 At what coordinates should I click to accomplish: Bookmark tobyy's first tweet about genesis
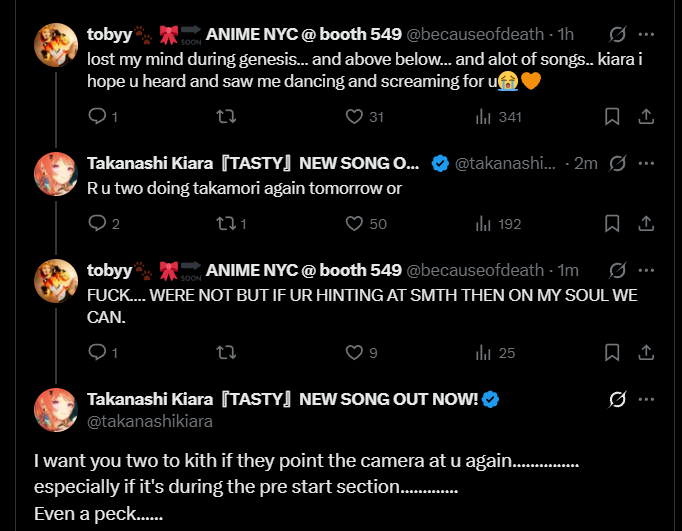[x=612, y=117]
